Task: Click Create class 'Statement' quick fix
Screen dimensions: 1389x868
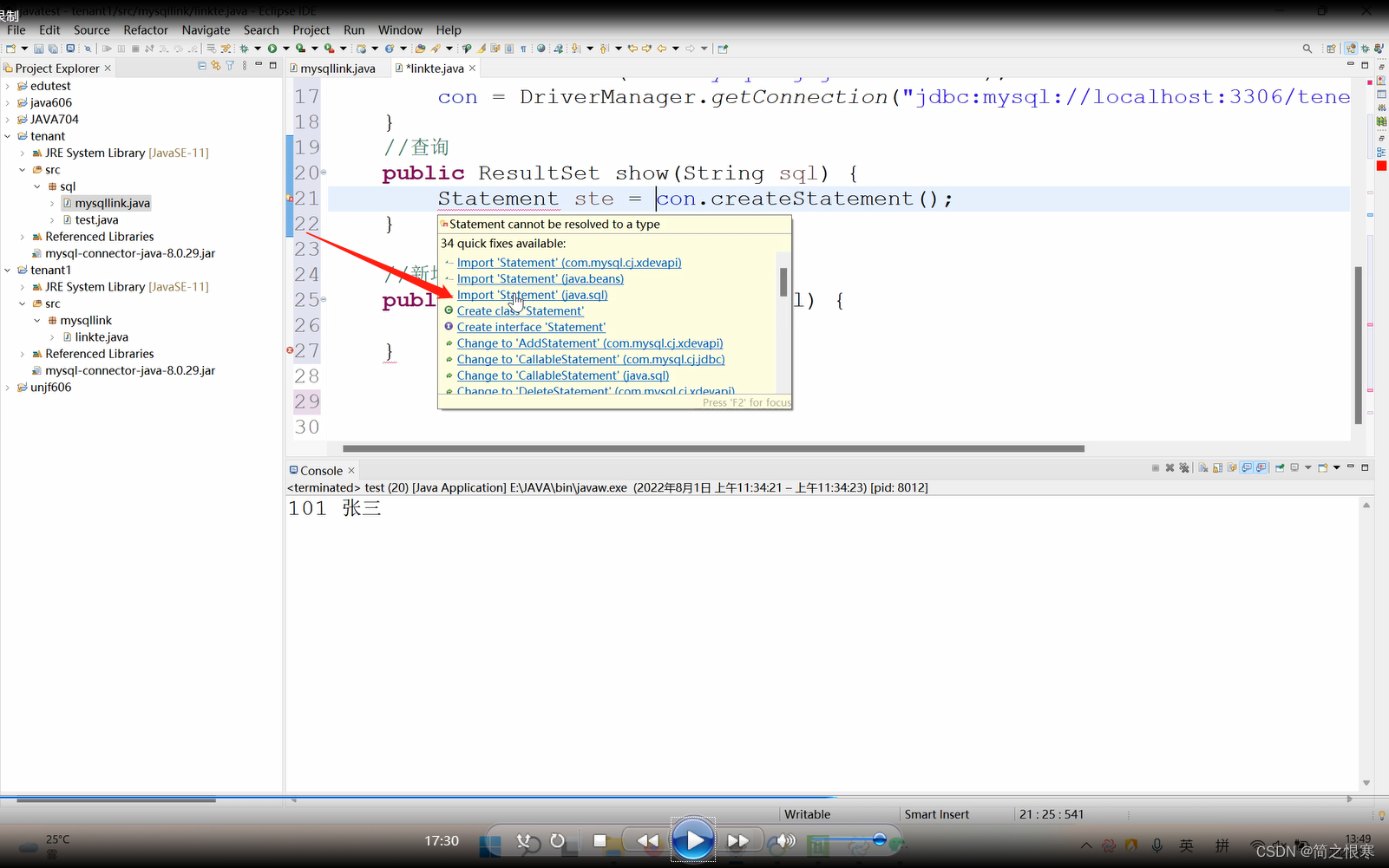Action: coord(521,310)
